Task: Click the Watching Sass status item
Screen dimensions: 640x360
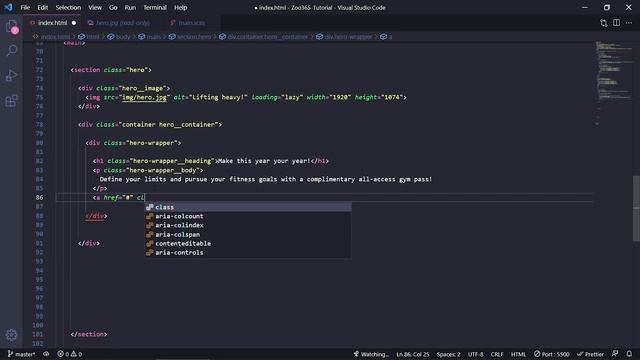Action: tap(371, 354)
